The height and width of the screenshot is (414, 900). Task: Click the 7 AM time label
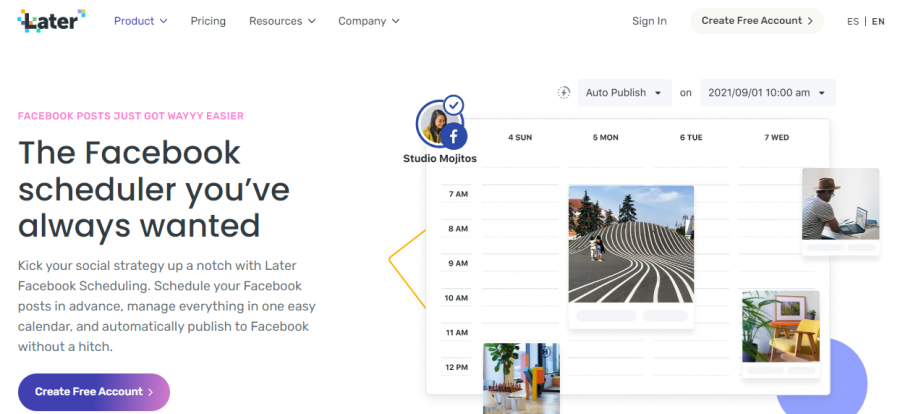pos(458,194)
